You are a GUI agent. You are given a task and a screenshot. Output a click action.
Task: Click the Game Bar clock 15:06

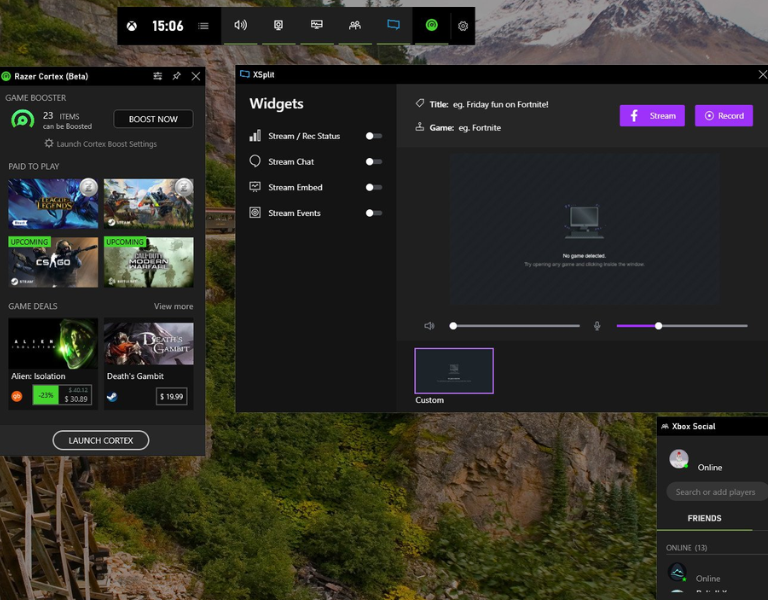(168, 26)
